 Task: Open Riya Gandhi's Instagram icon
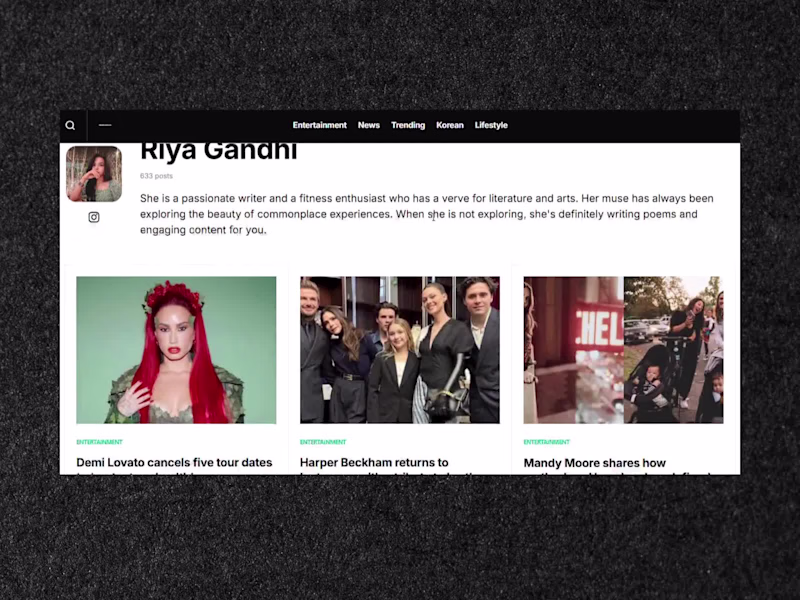pos(94,217)
